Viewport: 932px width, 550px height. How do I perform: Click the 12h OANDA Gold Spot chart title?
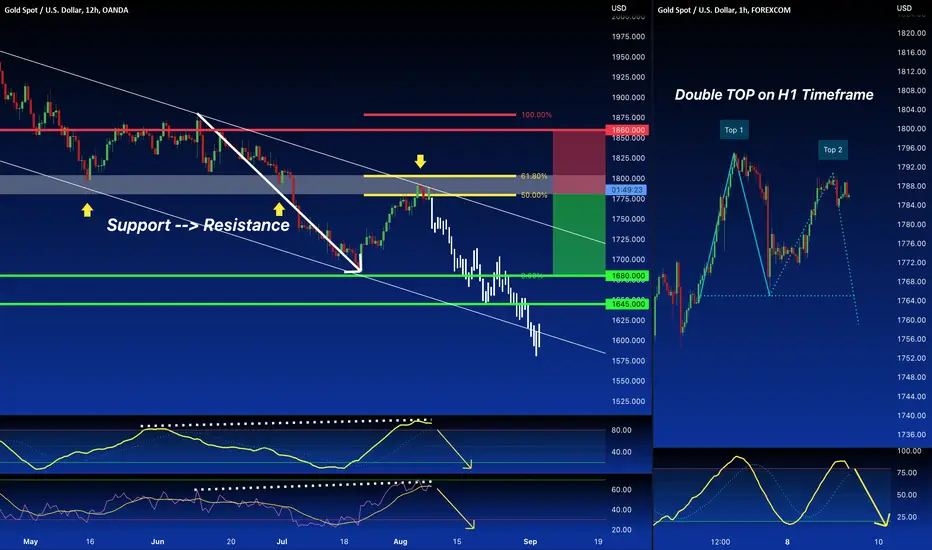tap(67, 10)
